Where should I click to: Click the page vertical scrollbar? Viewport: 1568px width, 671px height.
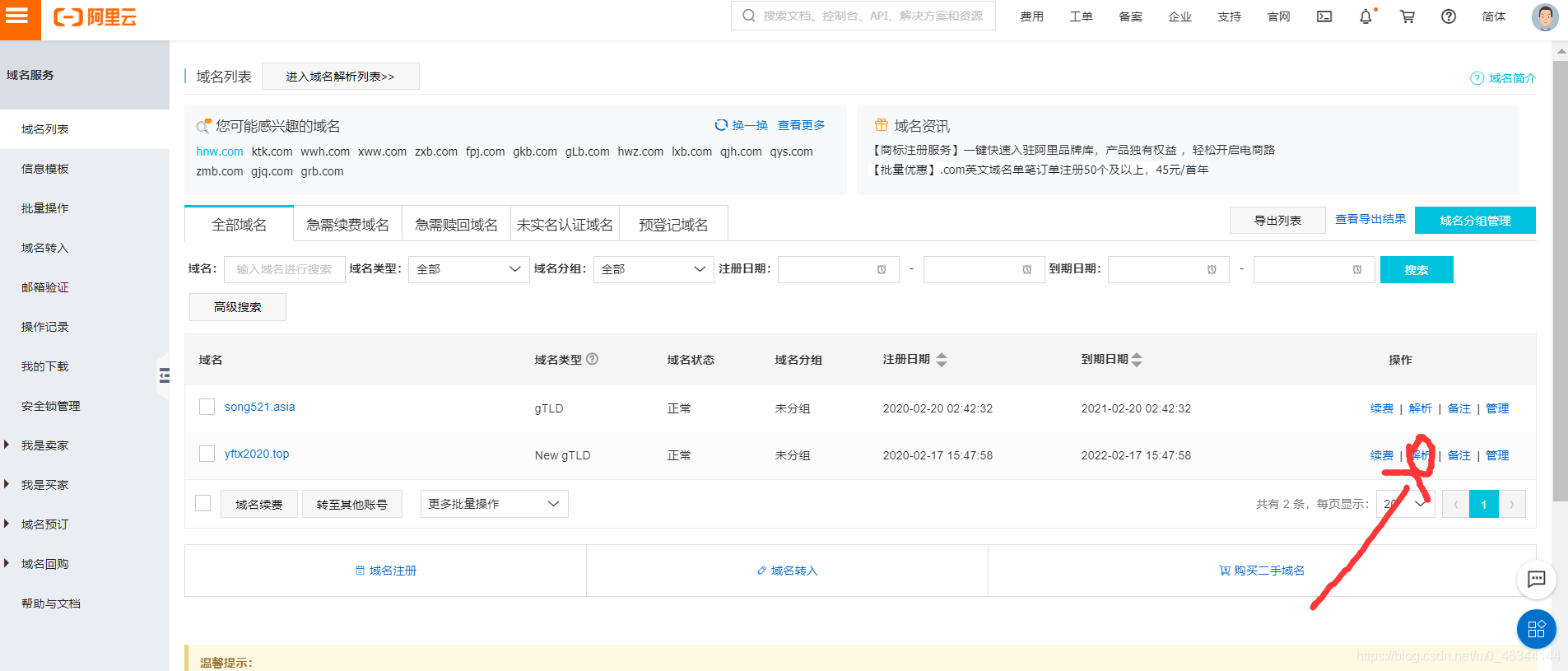(x=1560, y=280)
